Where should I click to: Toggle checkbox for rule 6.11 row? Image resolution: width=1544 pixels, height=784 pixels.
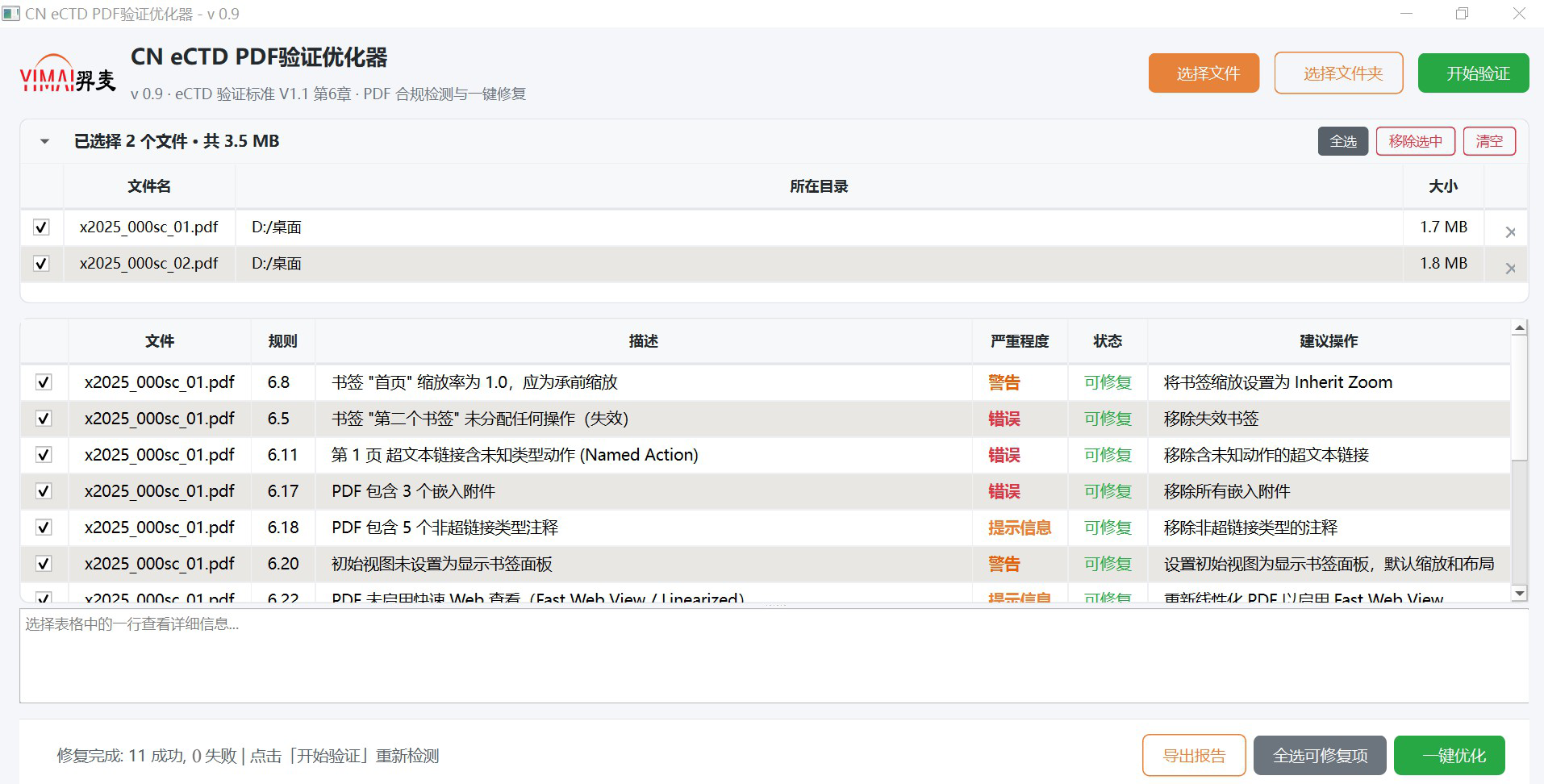44,455
